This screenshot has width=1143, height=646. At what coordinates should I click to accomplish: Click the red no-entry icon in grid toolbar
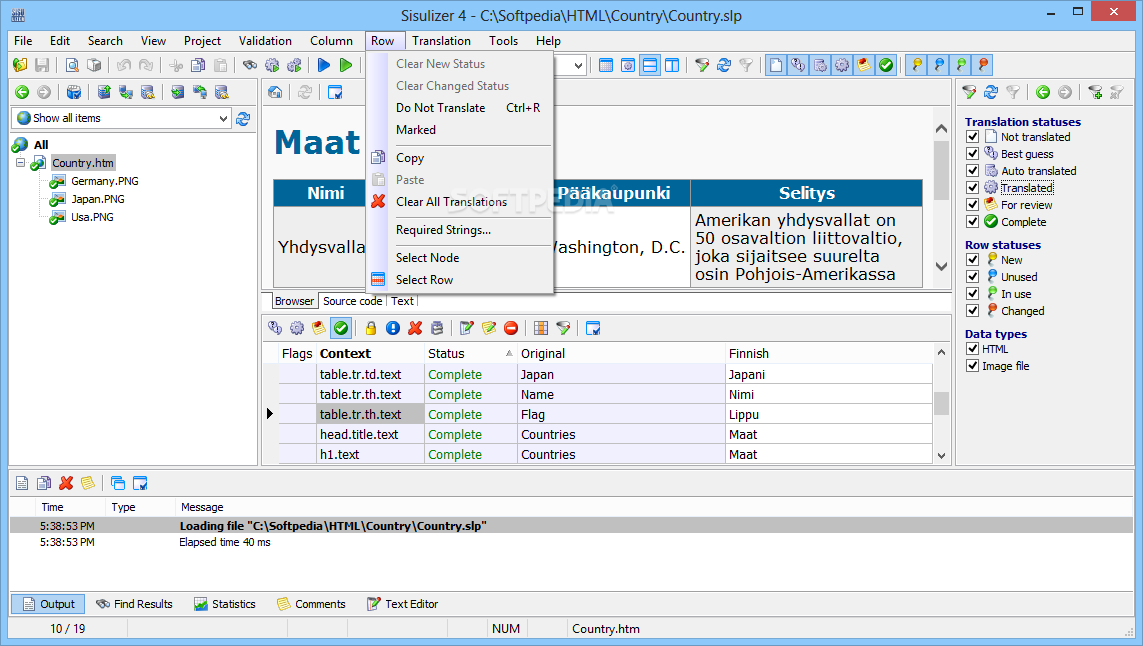point(511,328)
